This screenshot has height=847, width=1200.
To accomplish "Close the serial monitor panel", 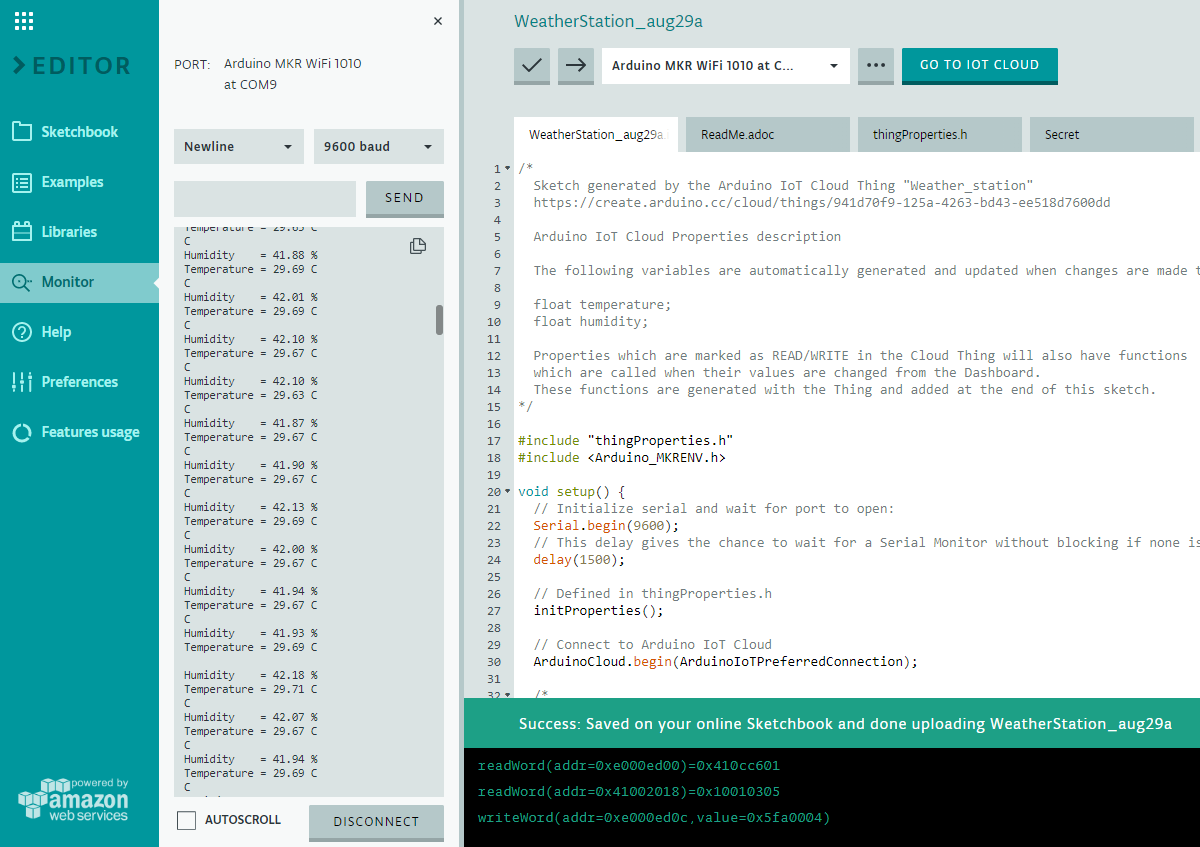I will pos(438,21).
